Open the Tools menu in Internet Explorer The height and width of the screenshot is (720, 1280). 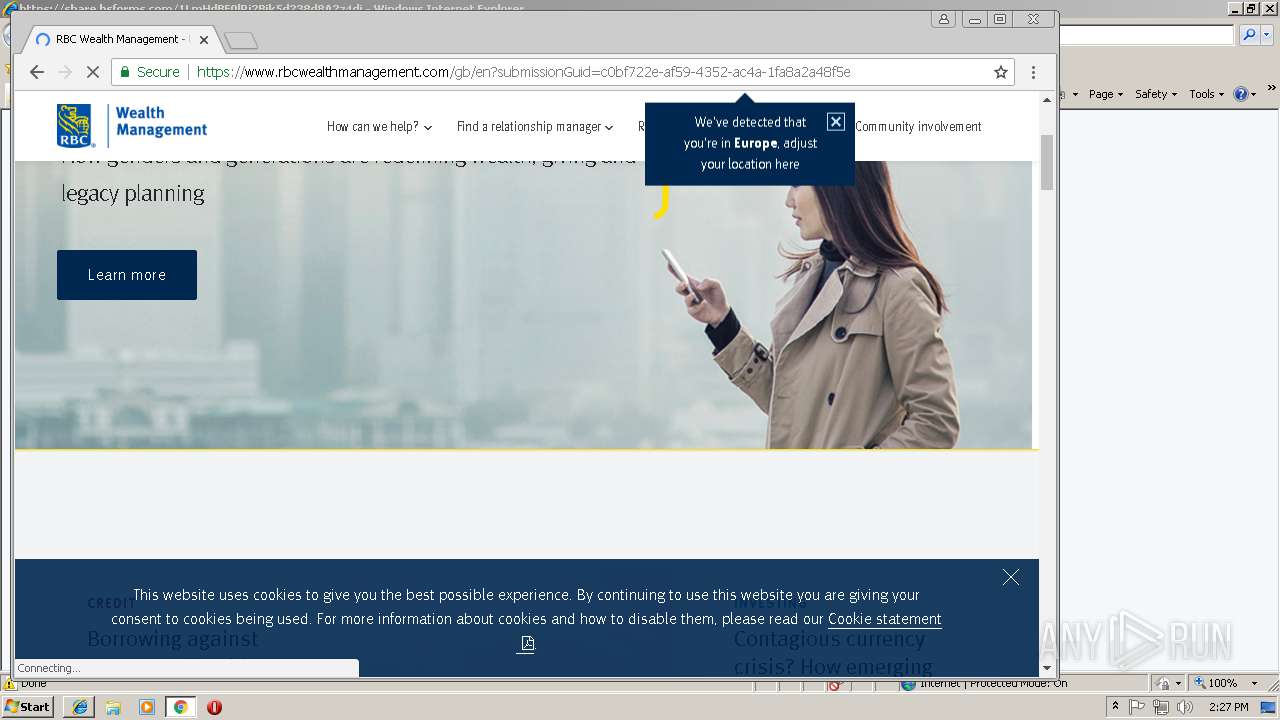pos(1206,94)
